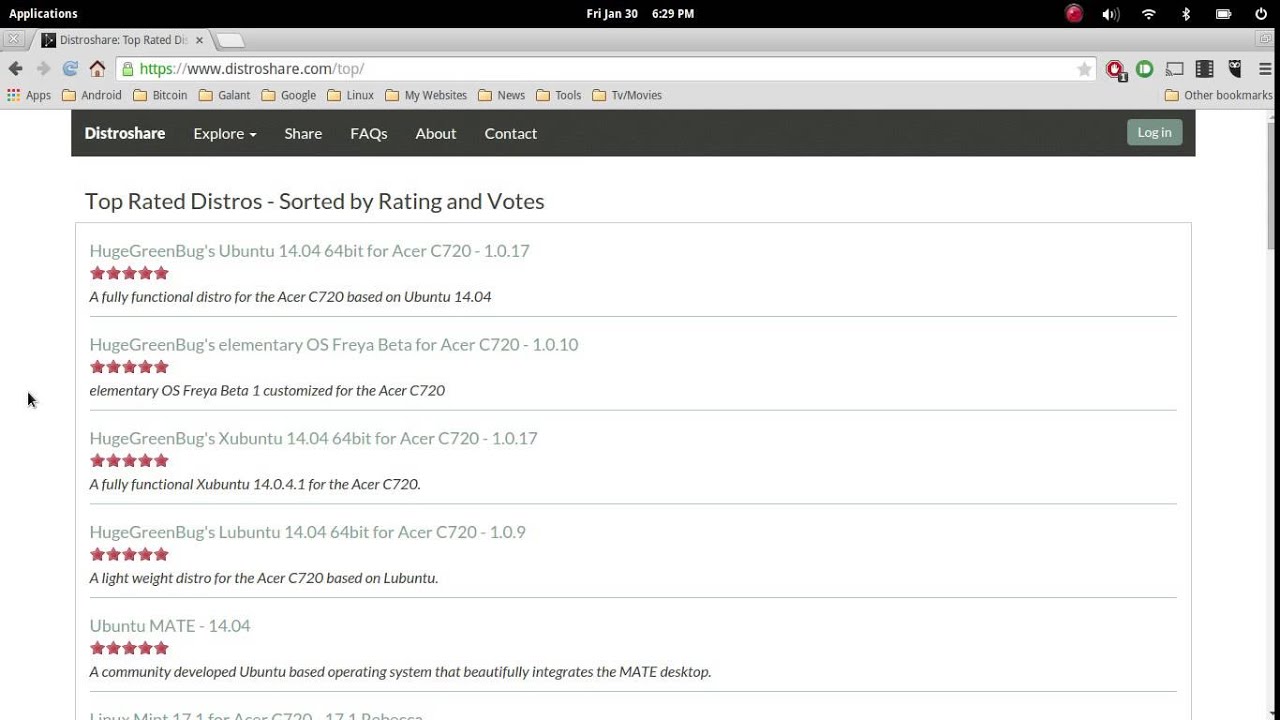This screenshot has width=1280, height=720.
Task: Open the Contact page in the navbar
Action: coord(511,133)
